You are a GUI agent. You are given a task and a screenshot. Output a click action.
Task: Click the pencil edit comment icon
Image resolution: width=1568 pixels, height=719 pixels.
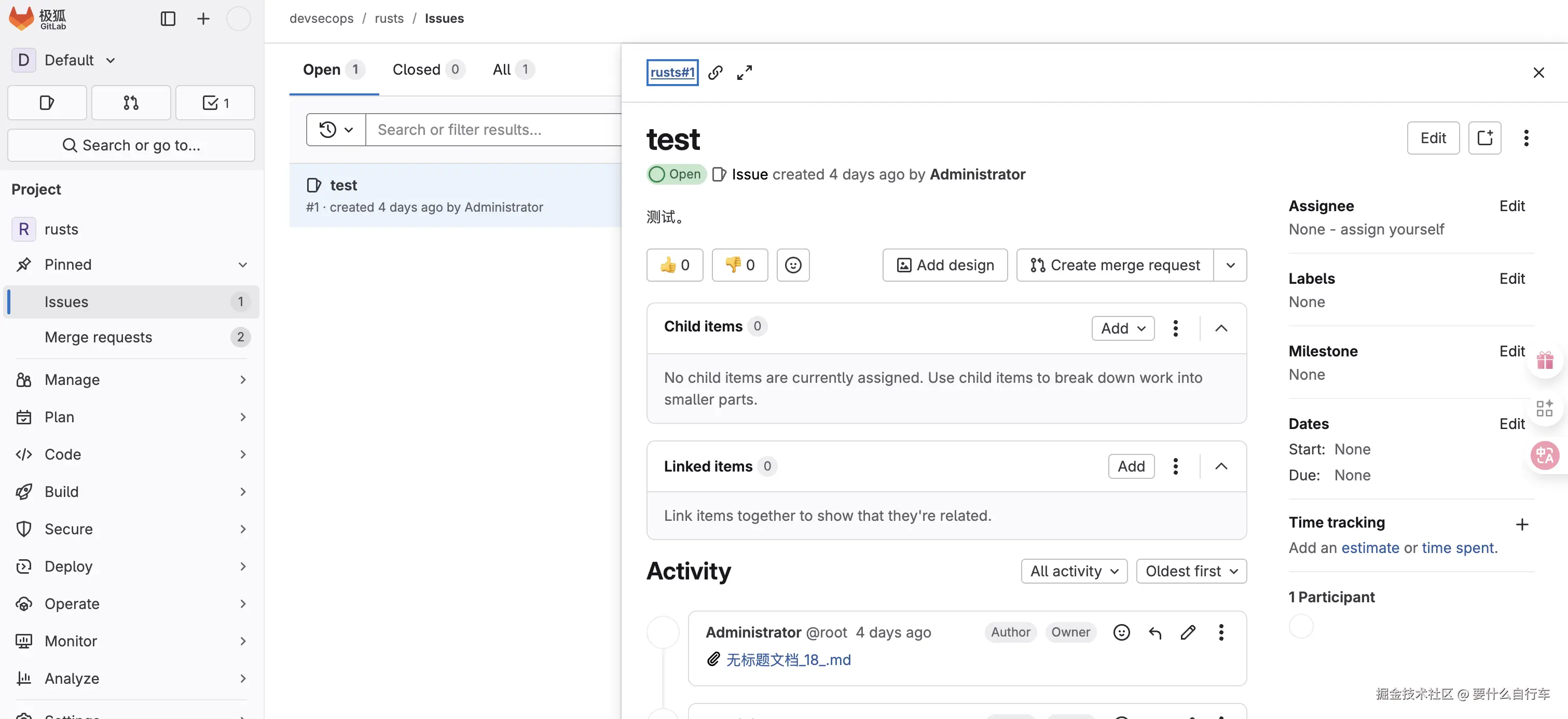[x=1188, y=632]
